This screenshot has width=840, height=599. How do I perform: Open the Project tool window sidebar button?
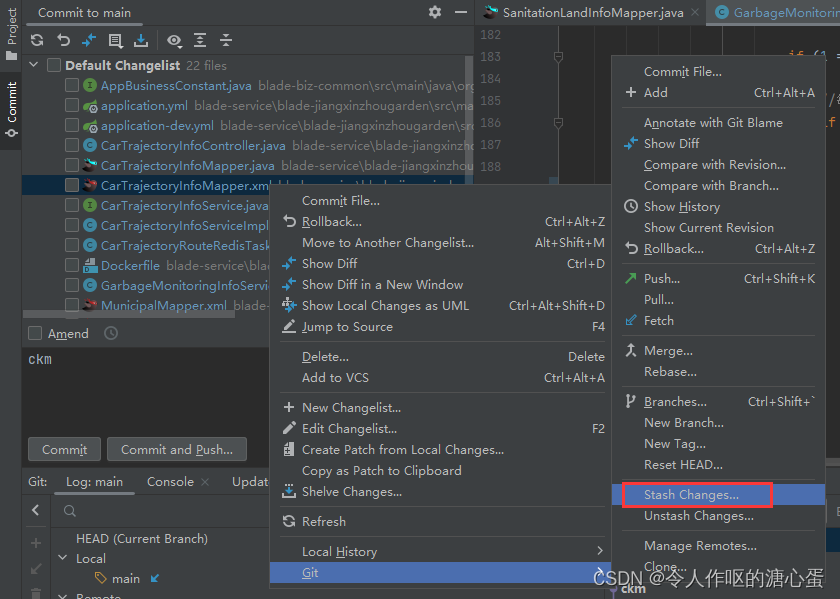point(11,34)
